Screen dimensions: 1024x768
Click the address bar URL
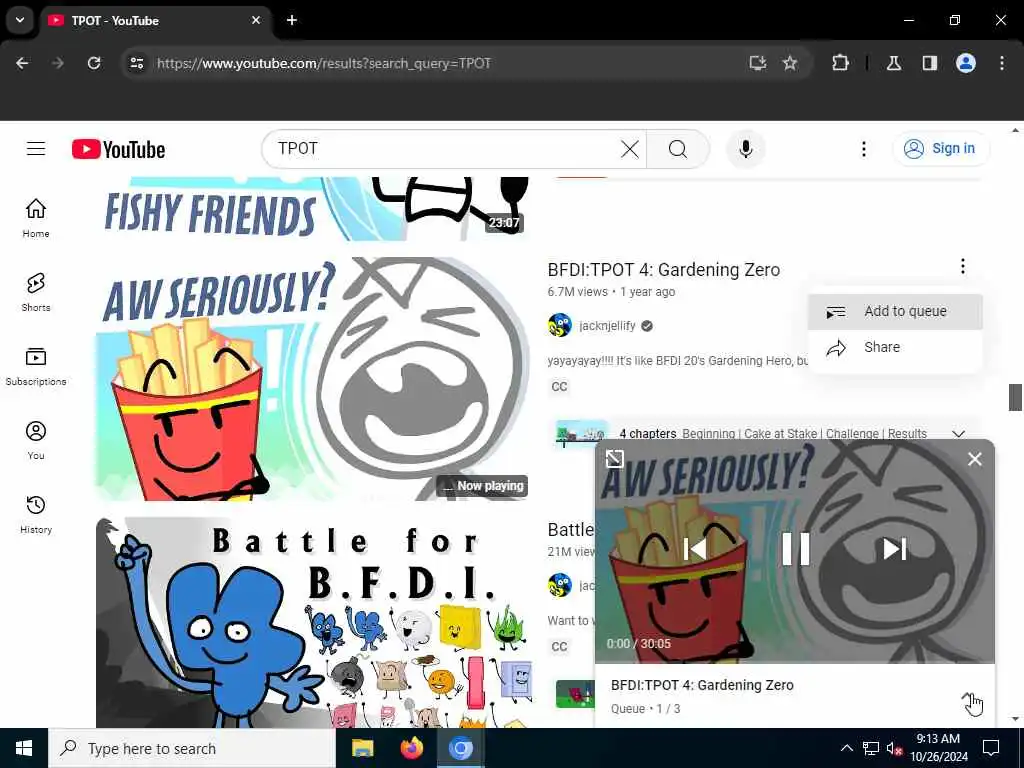pyautogui.click(x=324, y=63)
